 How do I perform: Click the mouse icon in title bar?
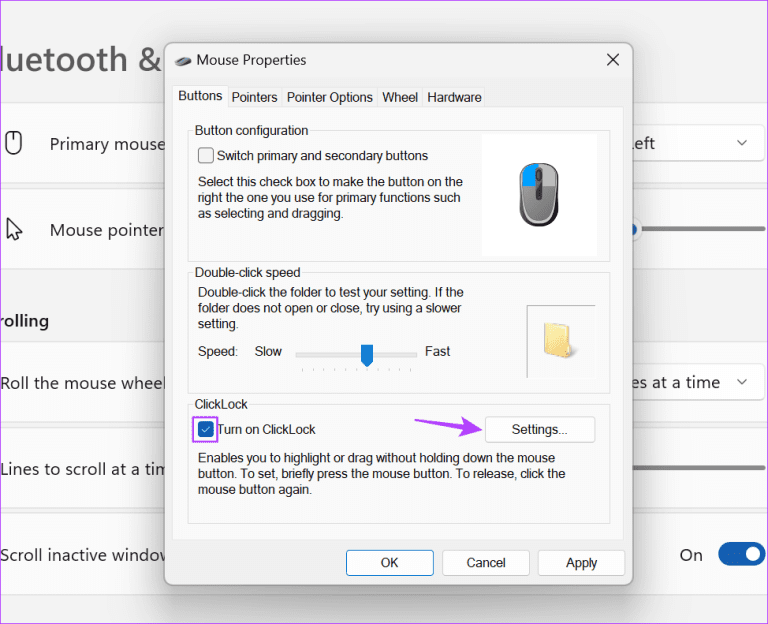183,60
